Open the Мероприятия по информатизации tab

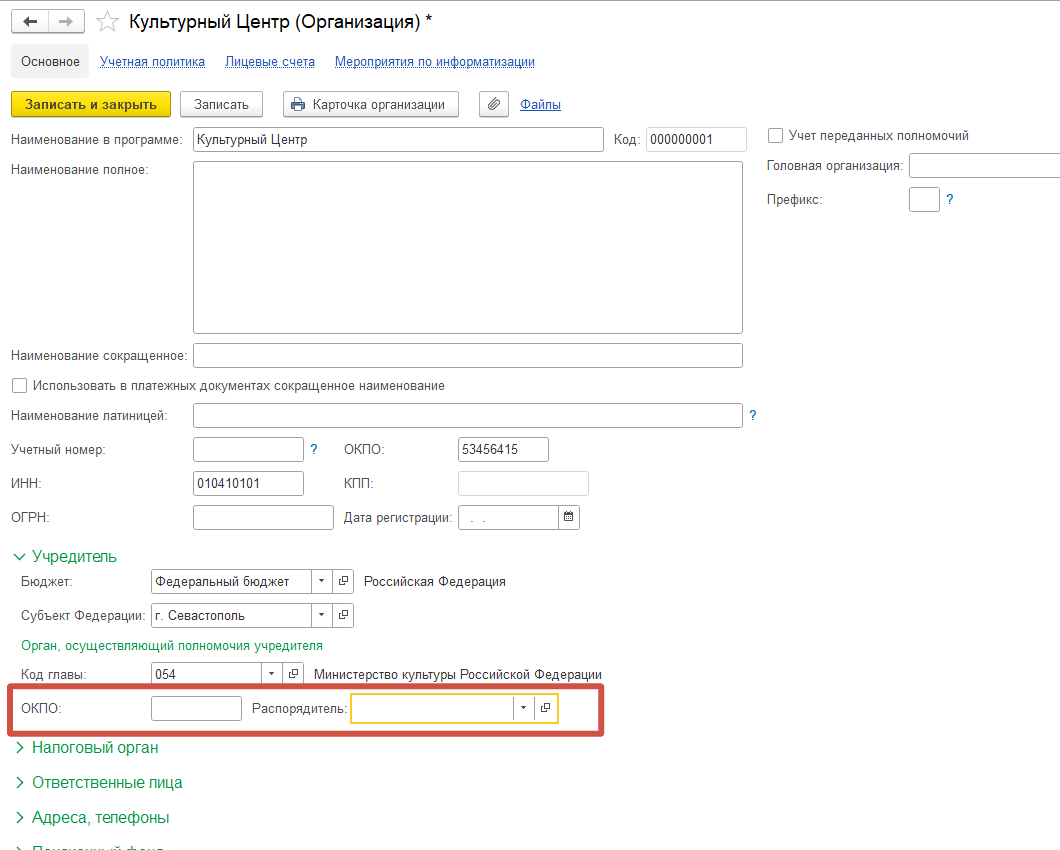435,62
